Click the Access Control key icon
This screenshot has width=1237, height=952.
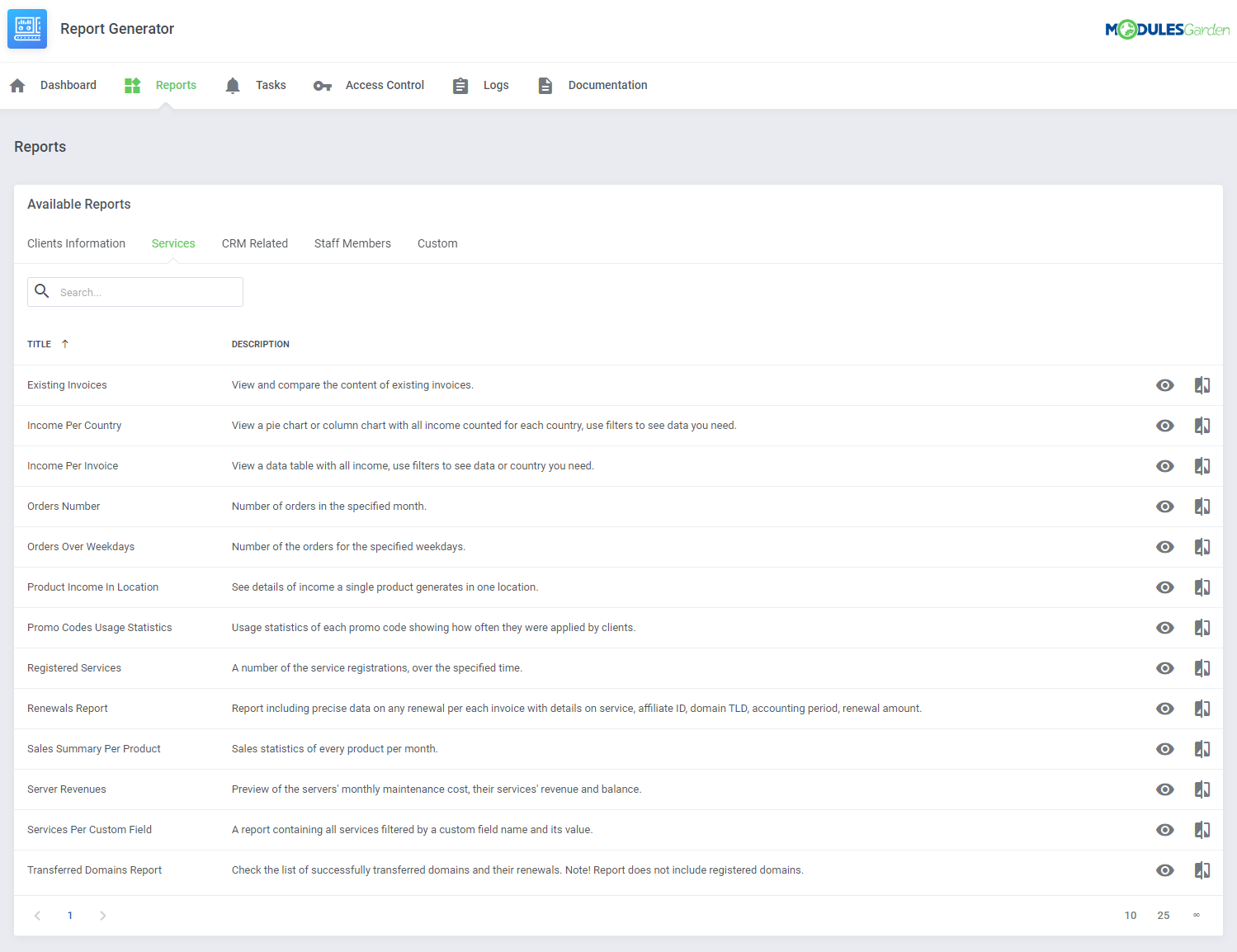tap(322, 85)
